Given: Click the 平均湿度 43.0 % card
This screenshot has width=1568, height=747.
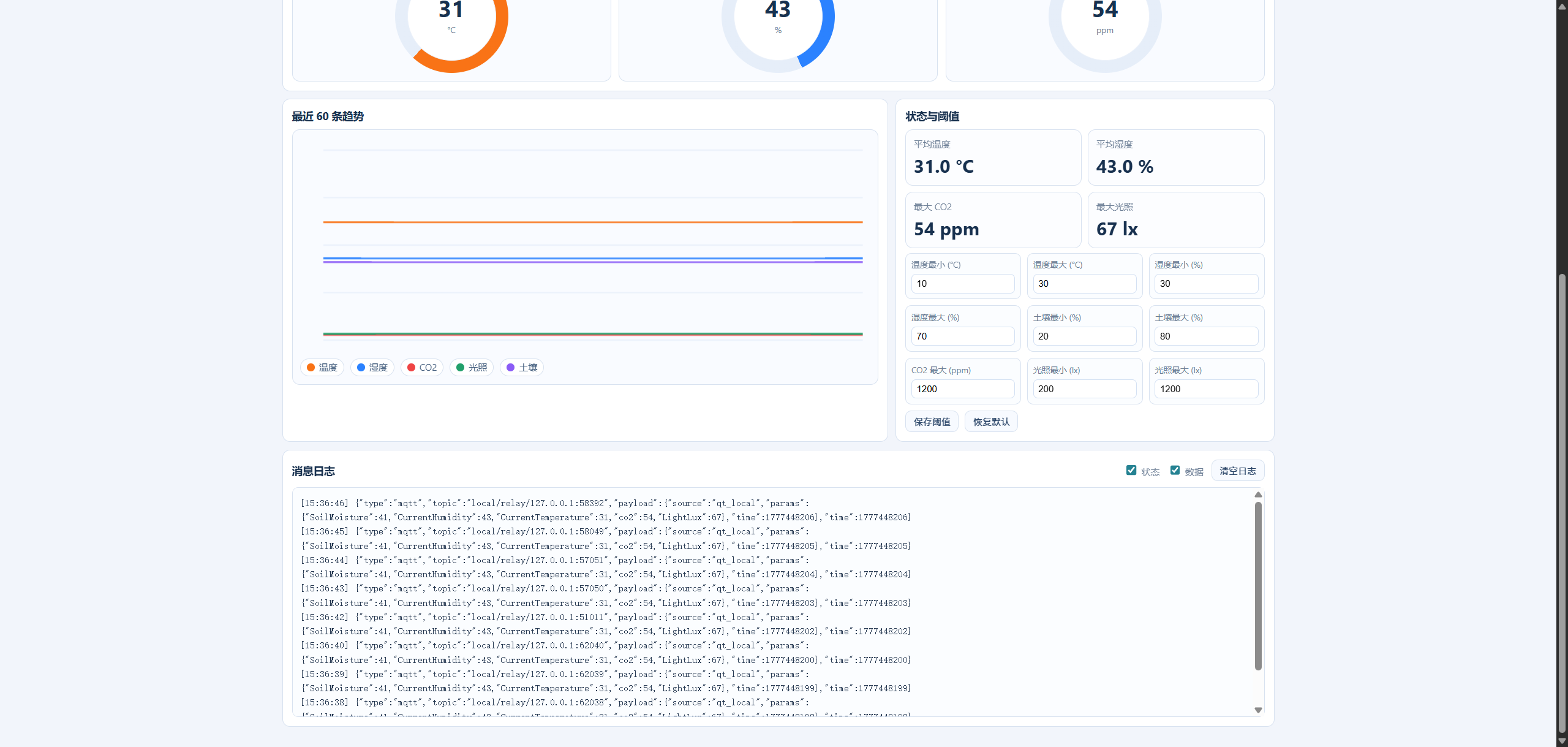Looking at the screenshot, I should (1175, 157).
